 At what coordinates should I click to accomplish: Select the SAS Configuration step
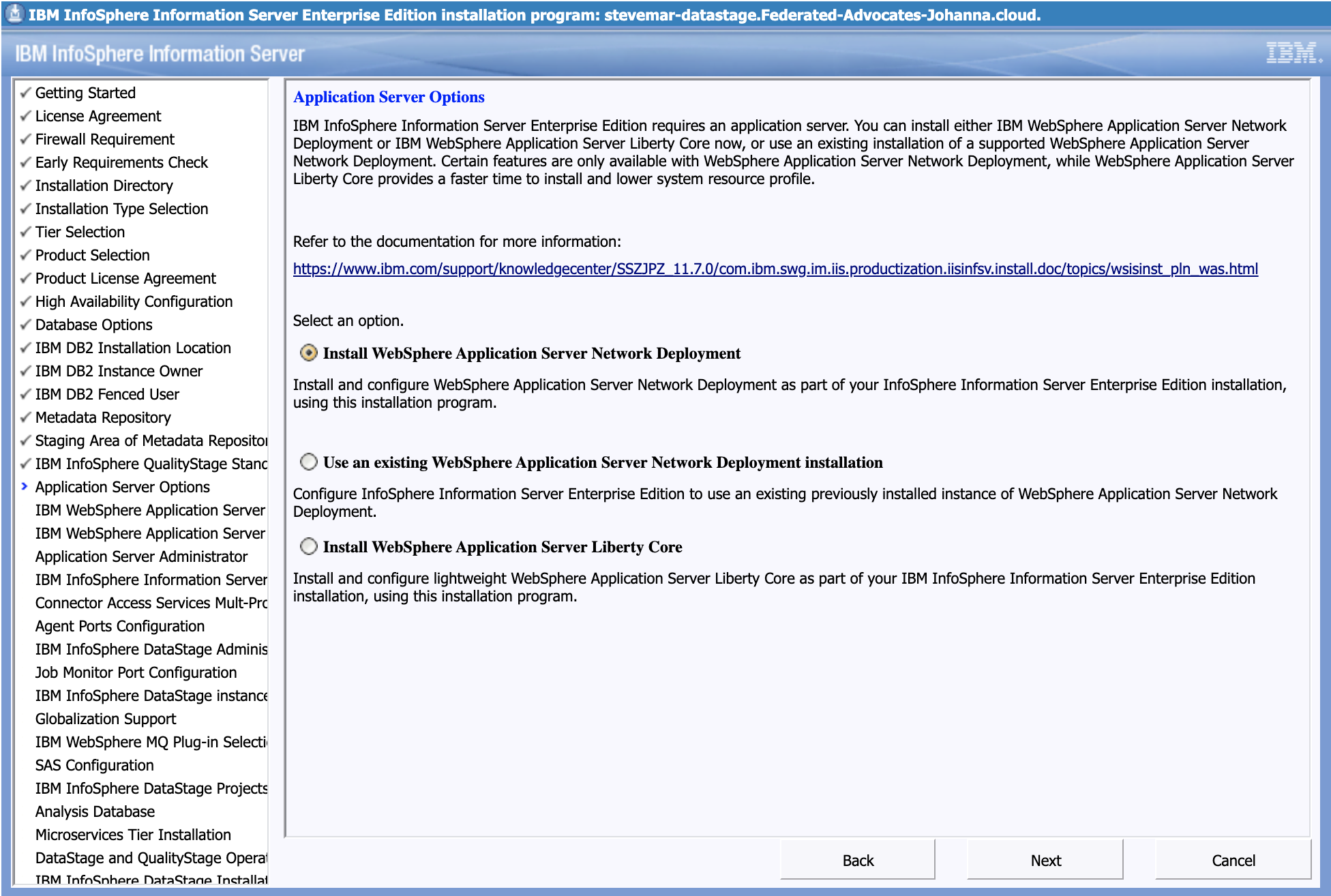pyautogui.click(x=94, y=765)
